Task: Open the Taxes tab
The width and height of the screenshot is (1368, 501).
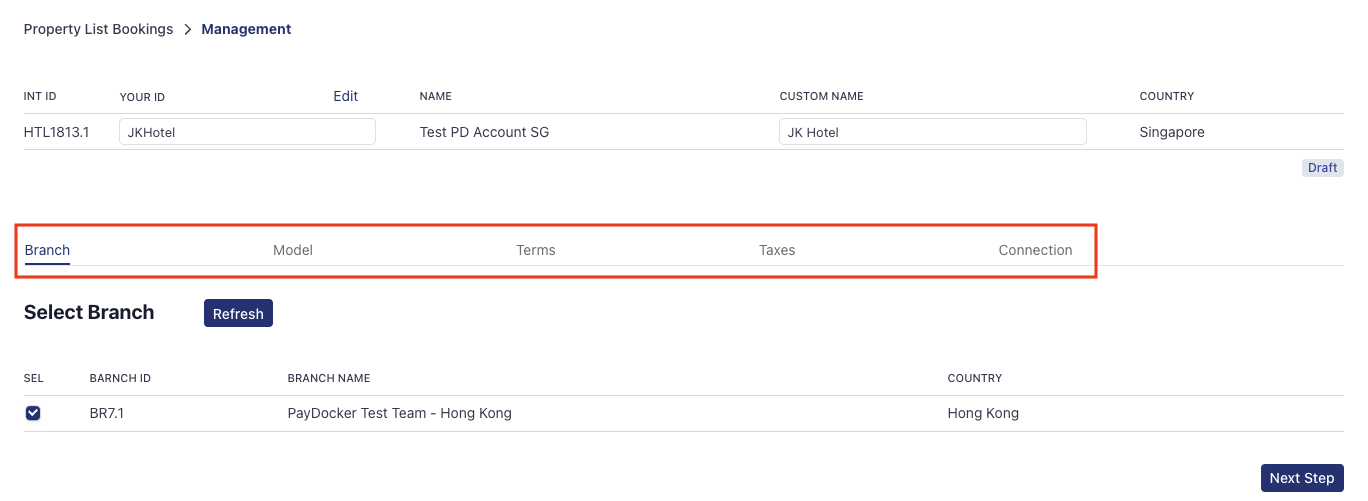Action: [777, 250]
